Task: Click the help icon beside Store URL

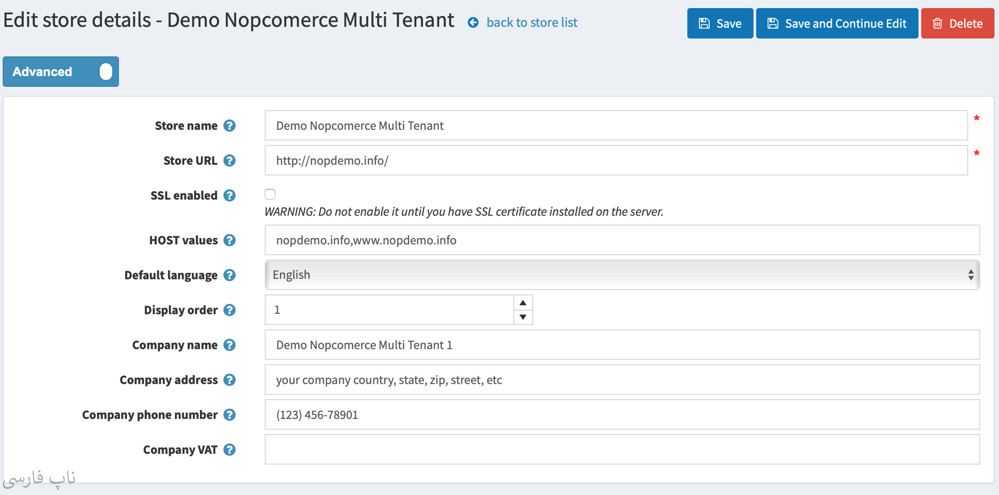Action: point(229,161)
